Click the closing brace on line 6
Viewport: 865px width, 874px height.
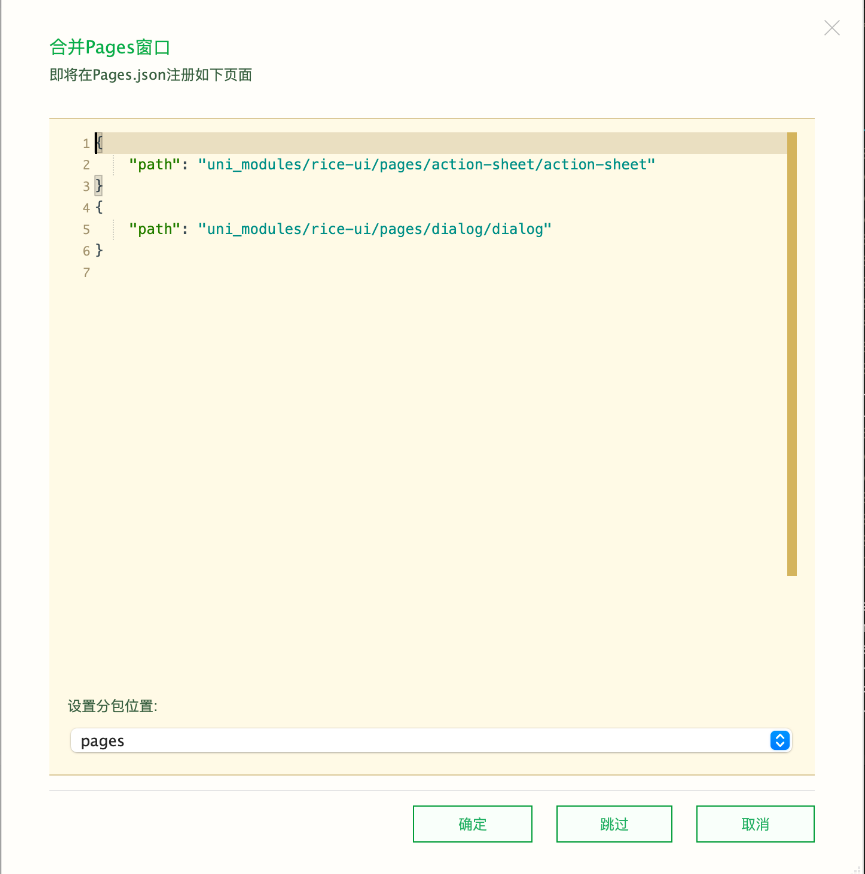click(99, 251)
